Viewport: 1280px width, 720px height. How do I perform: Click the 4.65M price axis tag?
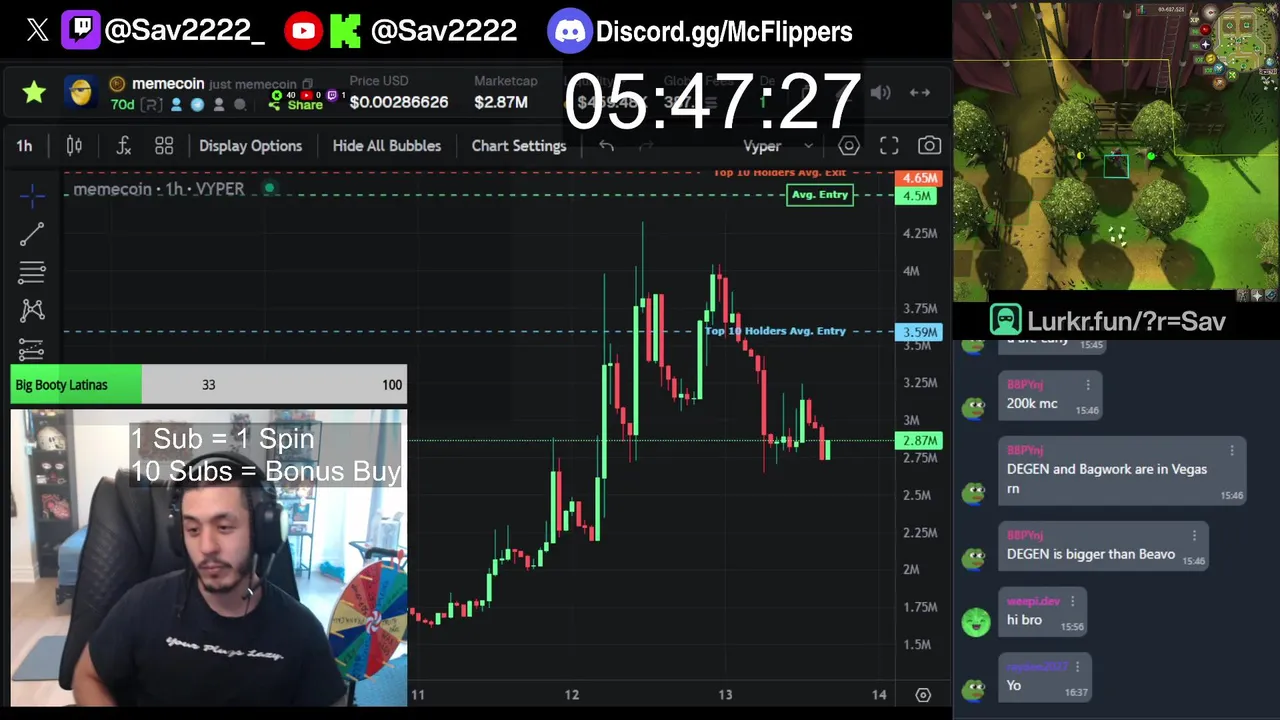coord(919,178)
